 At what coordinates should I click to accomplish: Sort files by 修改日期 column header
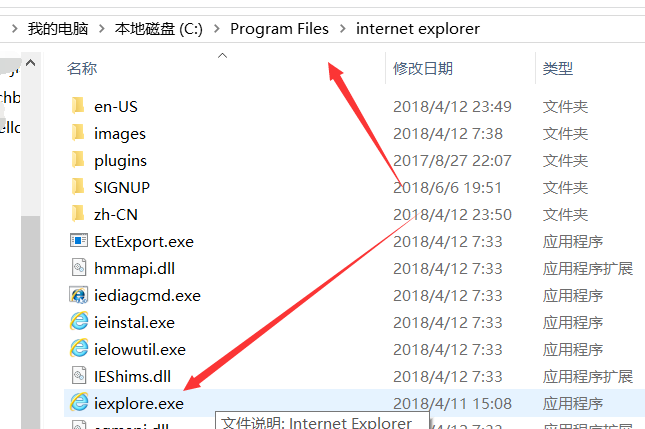point(423,68)
